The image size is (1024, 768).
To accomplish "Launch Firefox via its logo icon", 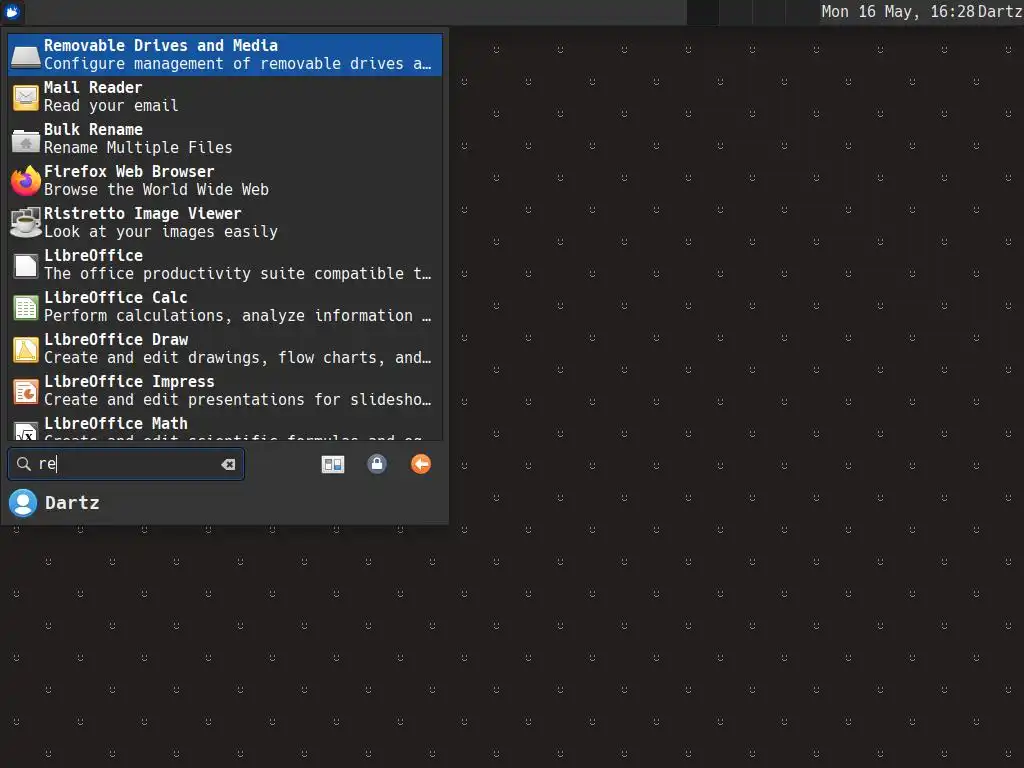I will (25, 181).
